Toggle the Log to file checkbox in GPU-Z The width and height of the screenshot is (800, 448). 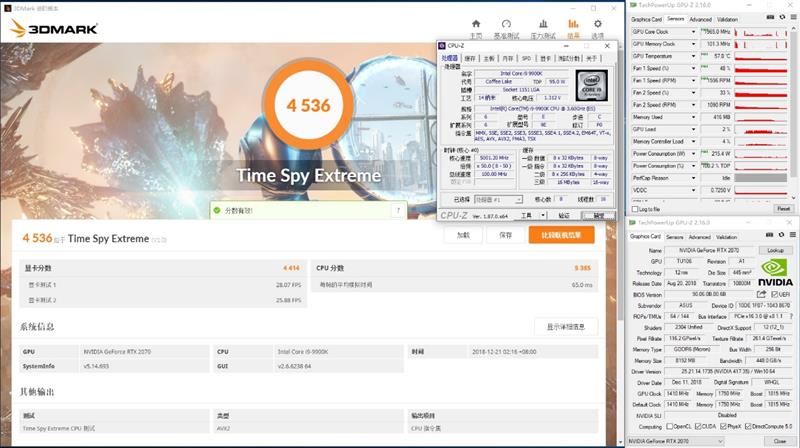(x=635, y=209)
